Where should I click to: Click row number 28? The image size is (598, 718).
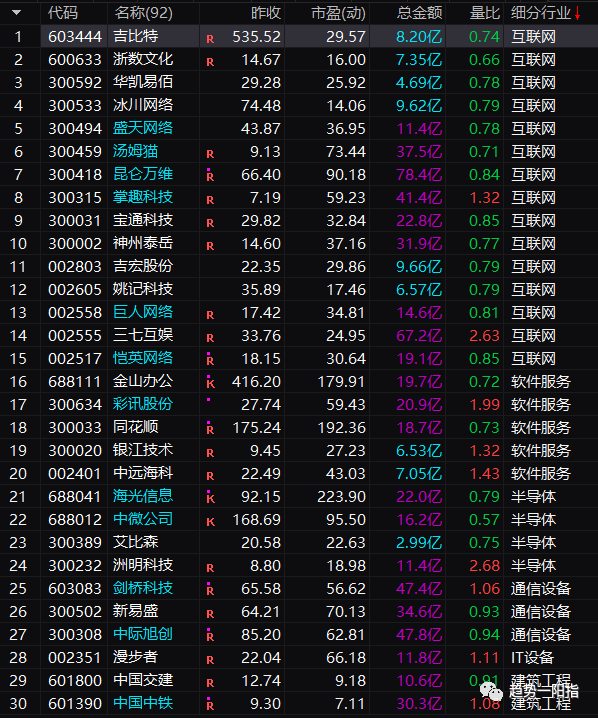tap(18, 658)
